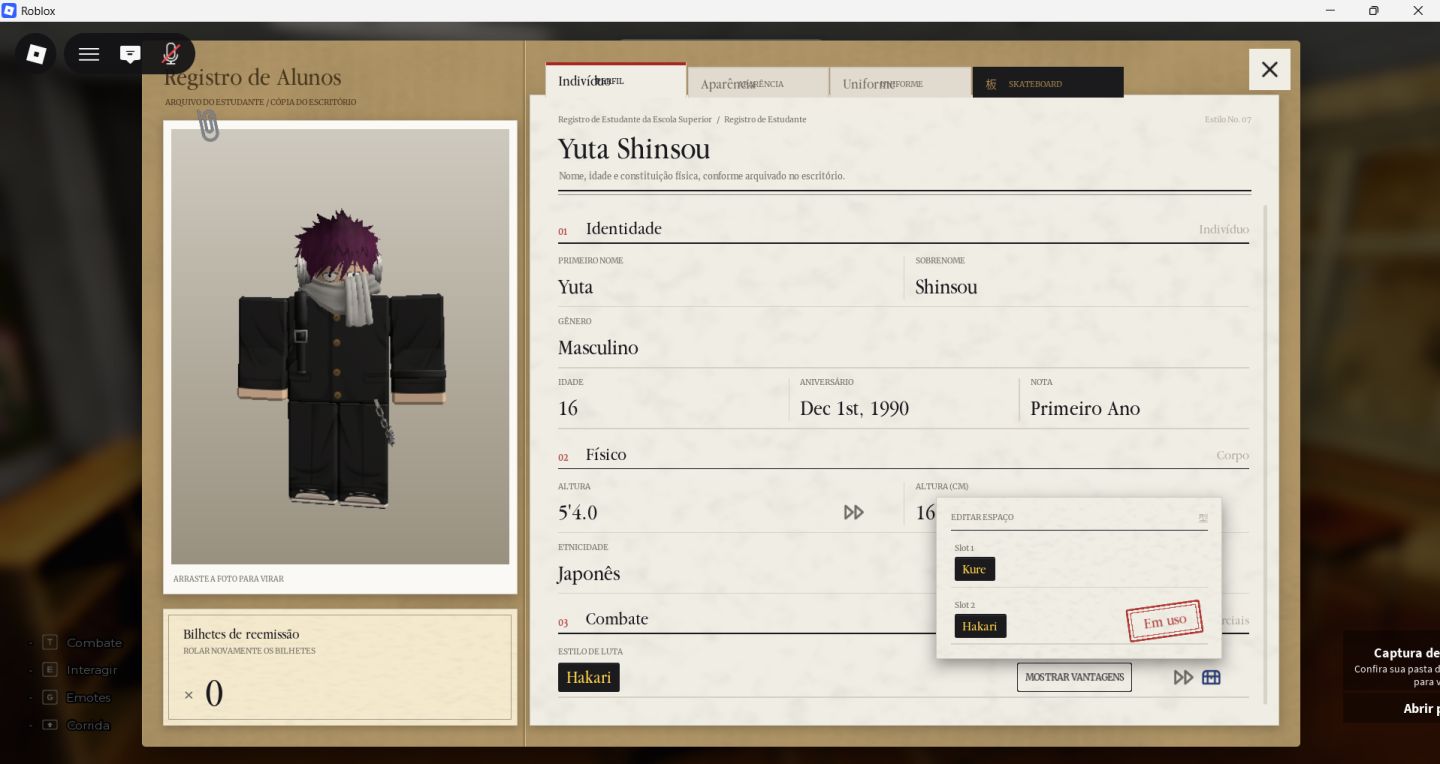Image resolution: width=1440 pixels, height=764 pixels.
Task: Click the blue slot grid icon
Action: coord(1211,677)
